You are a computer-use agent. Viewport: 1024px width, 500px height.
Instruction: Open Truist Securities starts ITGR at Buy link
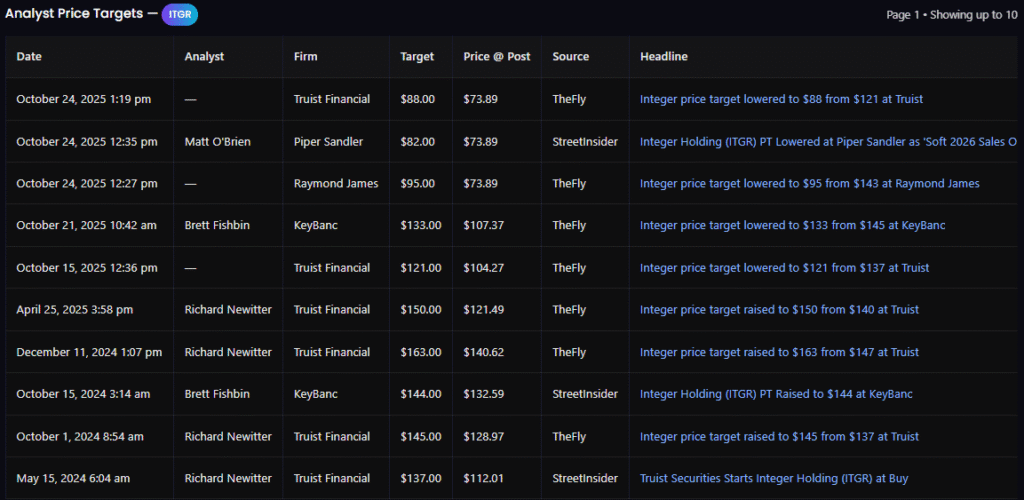pos(774,479)
